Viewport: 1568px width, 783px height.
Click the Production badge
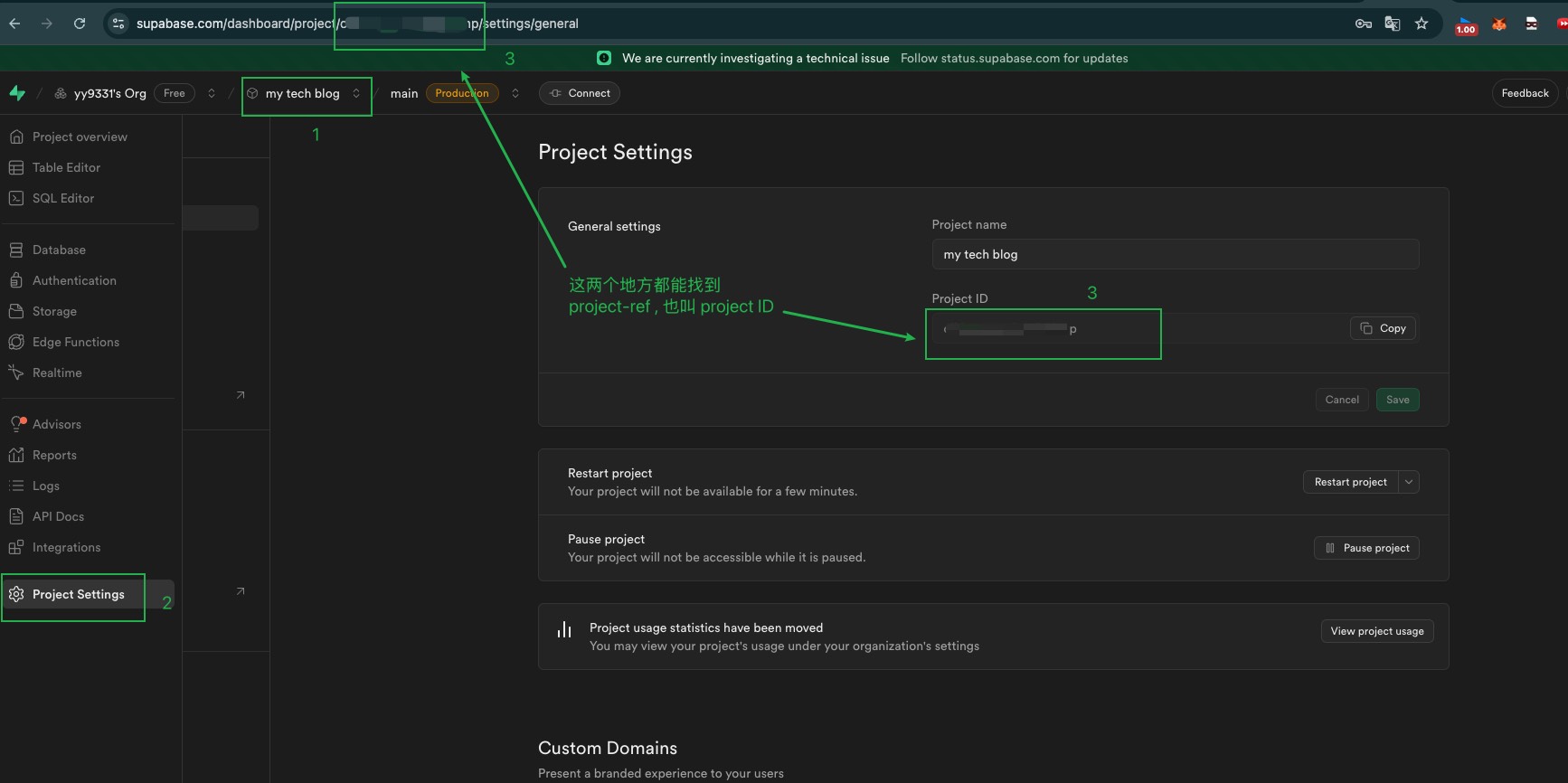[x=462, y=93]
